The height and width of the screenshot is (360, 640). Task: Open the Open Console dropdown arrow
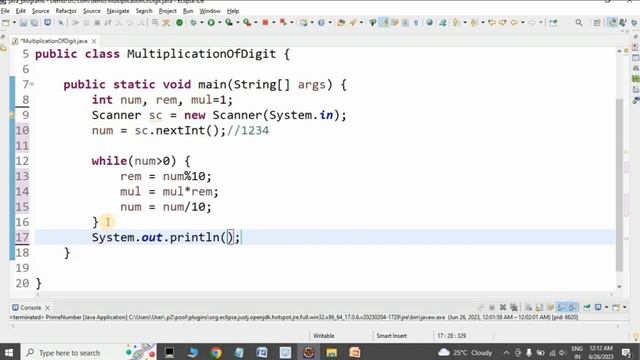click(x=624, y=307)
